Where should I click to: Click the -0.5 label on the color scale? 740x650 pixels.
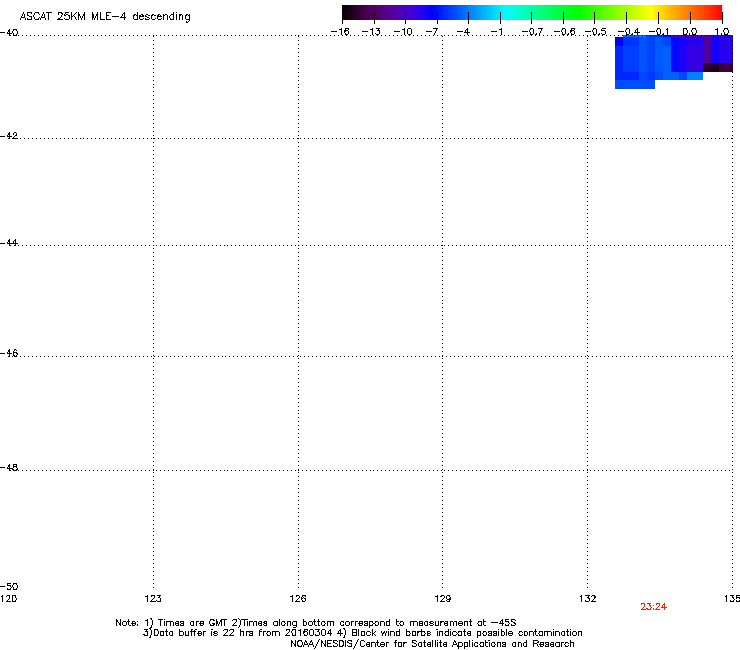click(596, 32)
